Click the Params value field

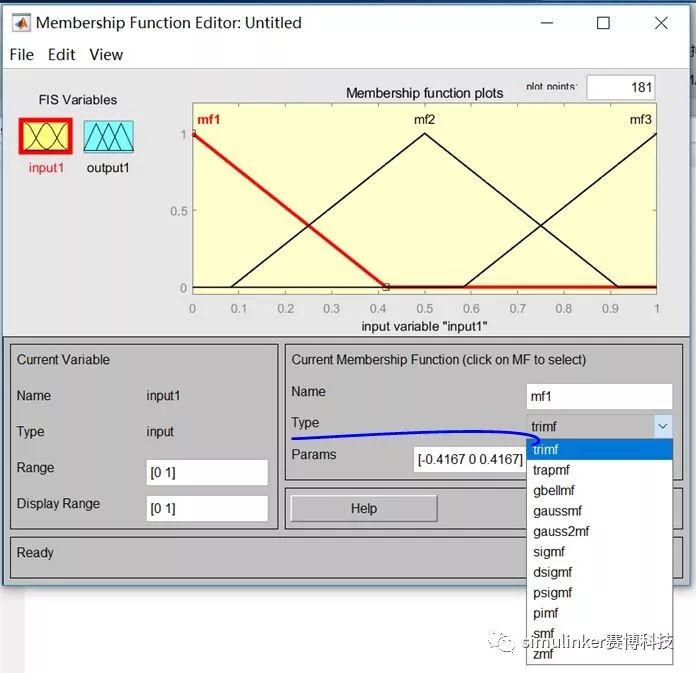coord(470,459)
